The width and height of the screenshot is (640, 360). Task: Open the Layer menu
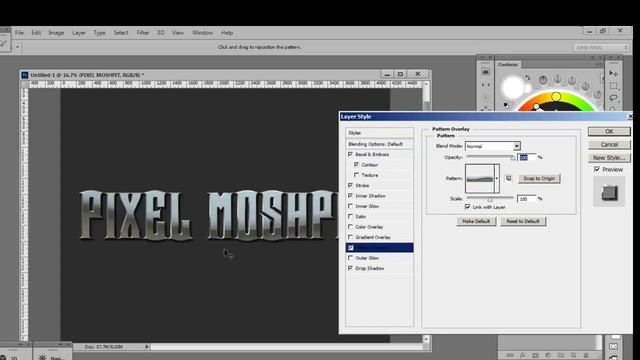pyautogui.click(x=79, y=33)
